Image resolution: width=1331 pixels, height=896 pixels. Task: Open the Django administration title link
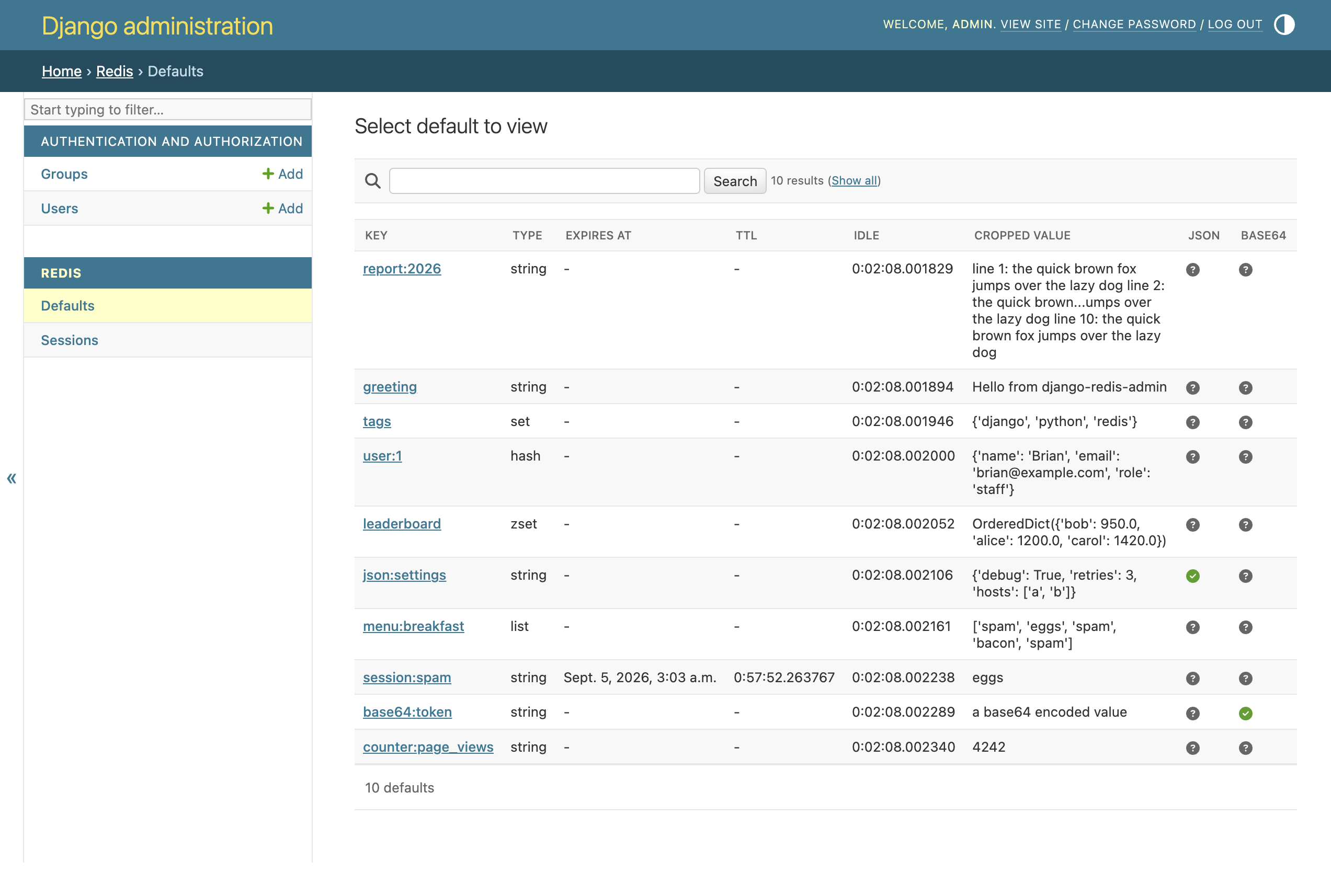tap(157, 26)
